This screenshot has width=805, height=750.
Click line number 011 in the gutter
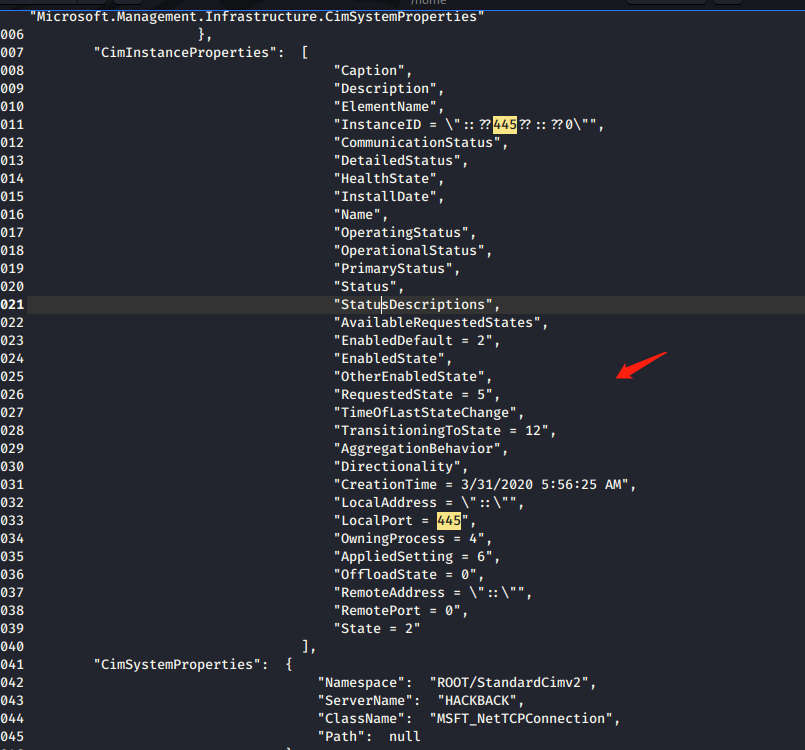12,124
